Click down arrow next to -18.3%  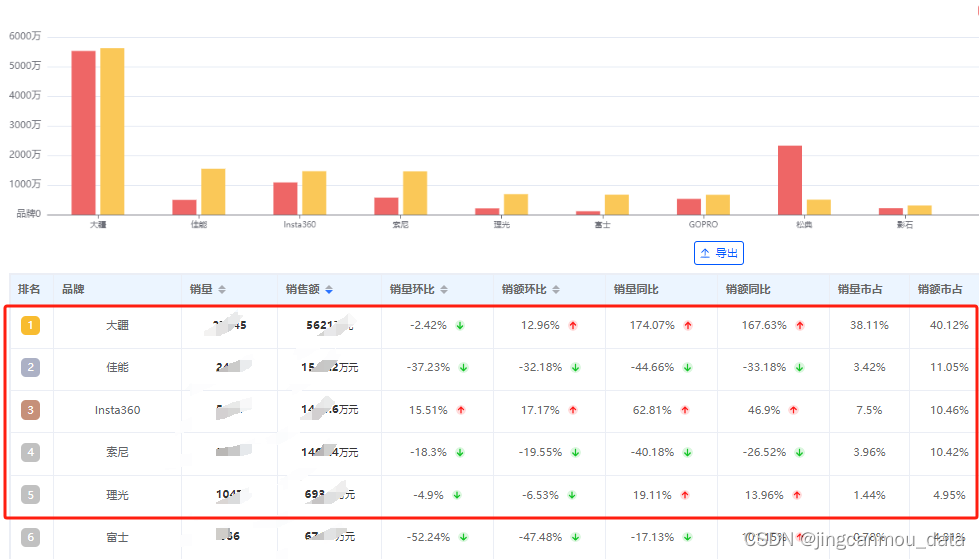coord(460,452)
